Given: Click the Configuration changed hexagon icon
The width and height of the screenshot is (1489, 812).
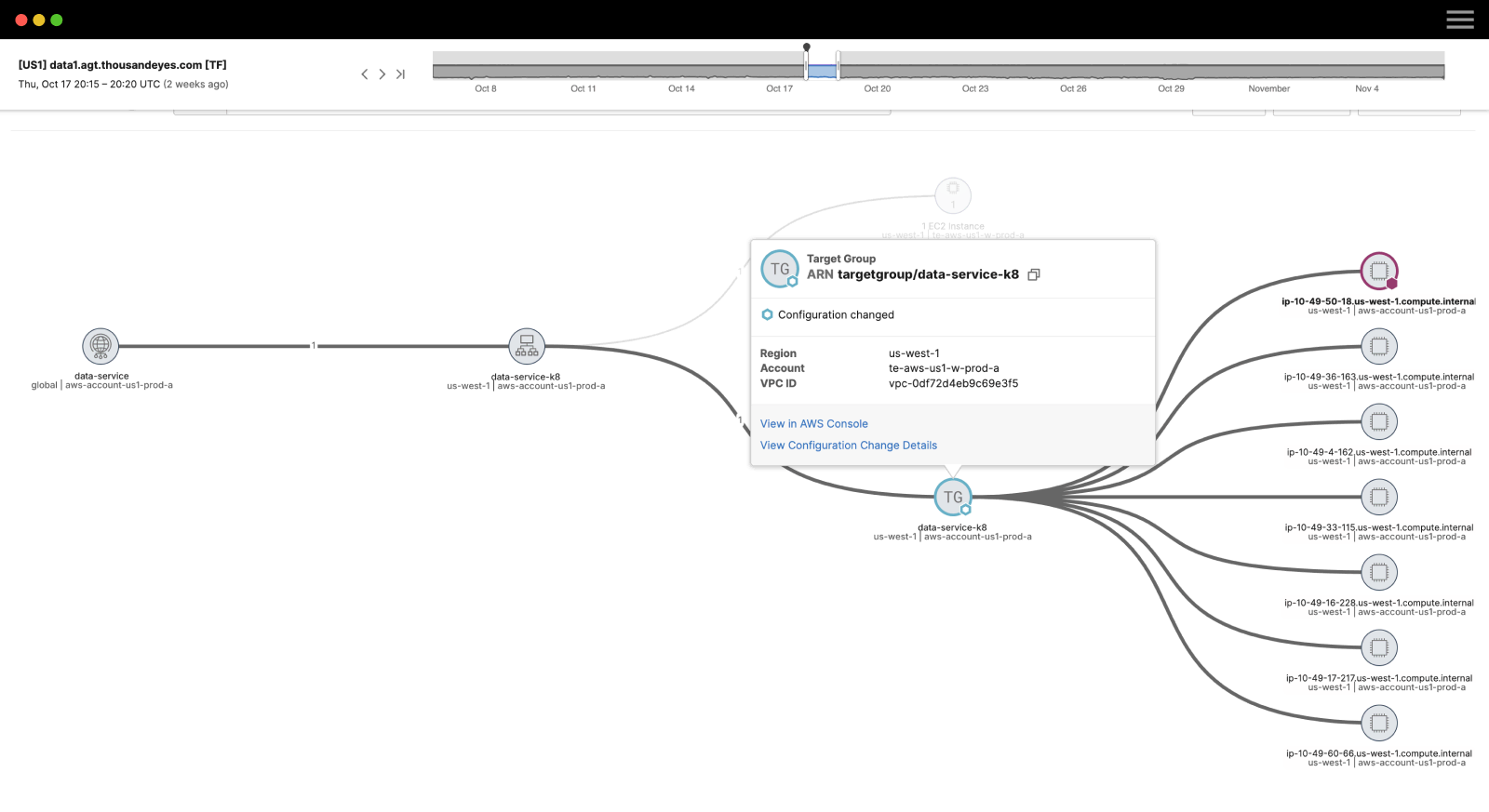Looking at the screenshot, I should click(767, 314).
